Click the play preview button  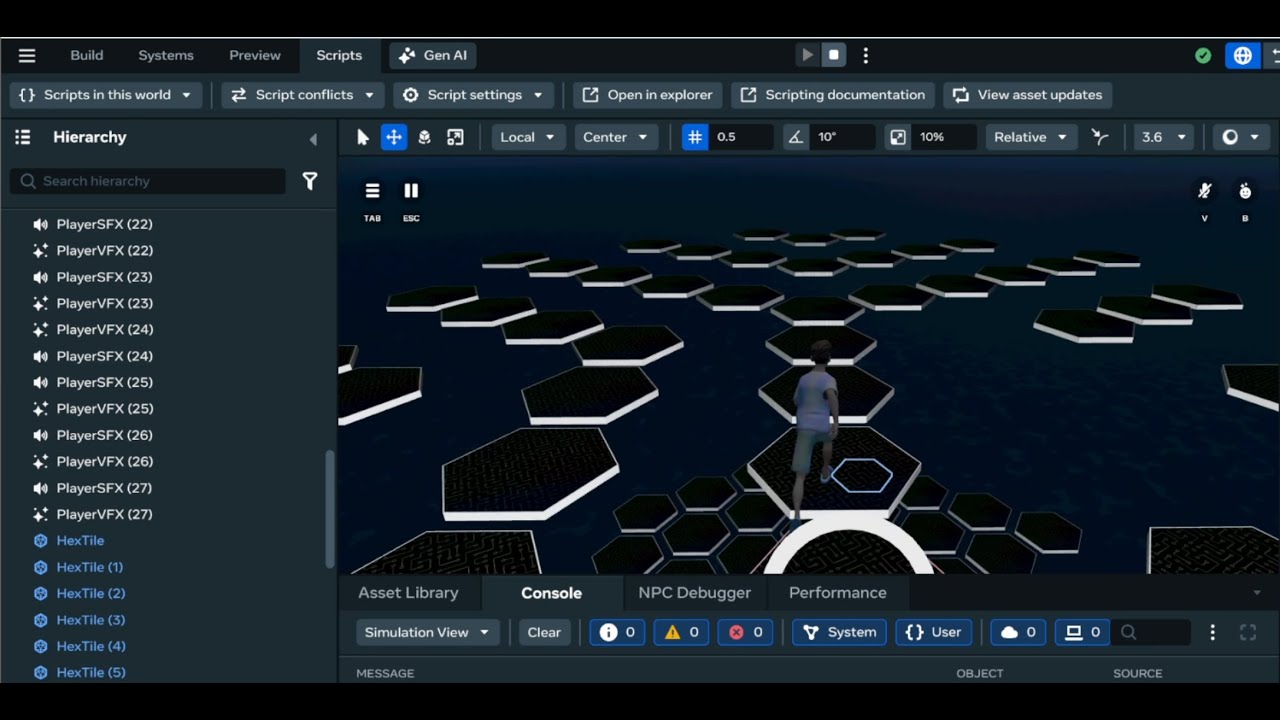[807, 55]
